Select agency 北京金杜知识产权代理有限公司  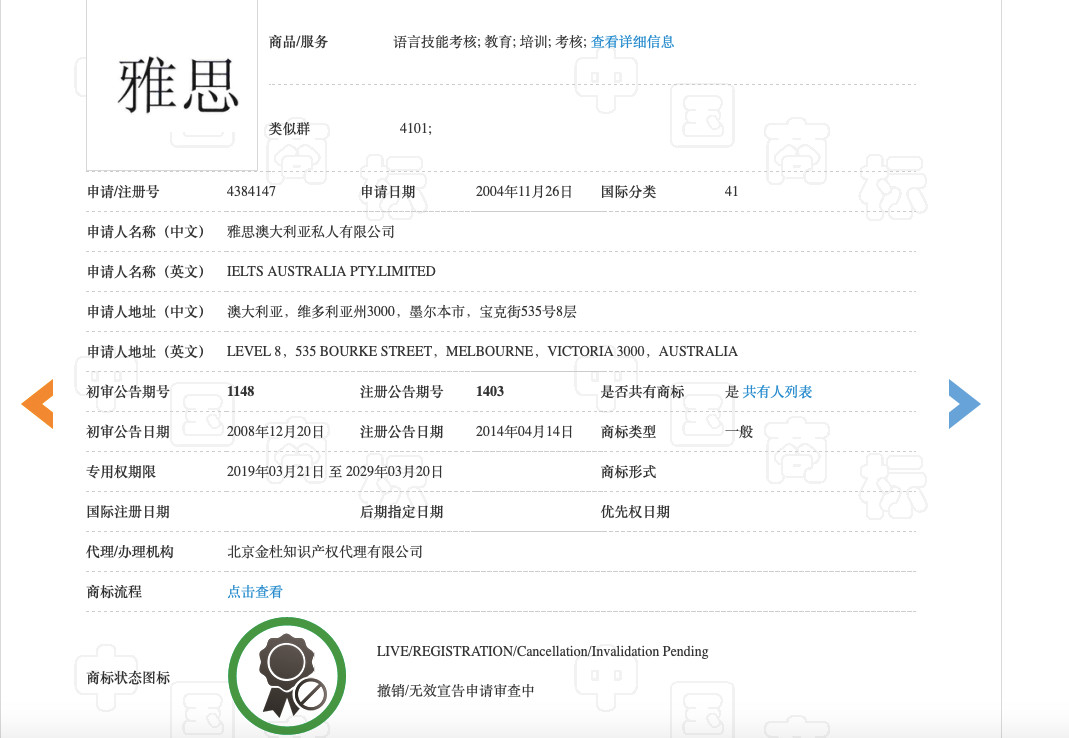325,552
